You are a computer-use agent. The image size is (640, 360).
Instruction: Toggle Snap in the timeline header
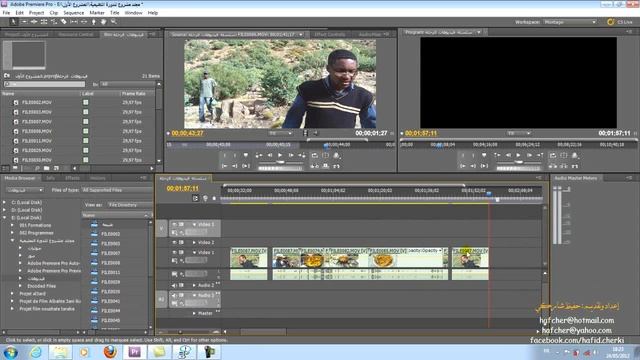(x=196, y=198)
